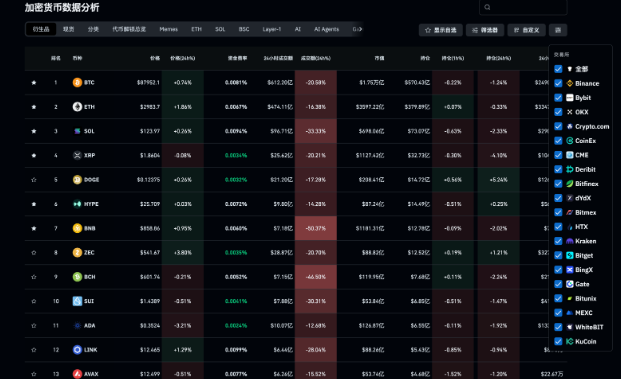Viewport: 621px width, 379px height.
Task: Sort by the 资金费率 column header
Action: tap(237, 58)
